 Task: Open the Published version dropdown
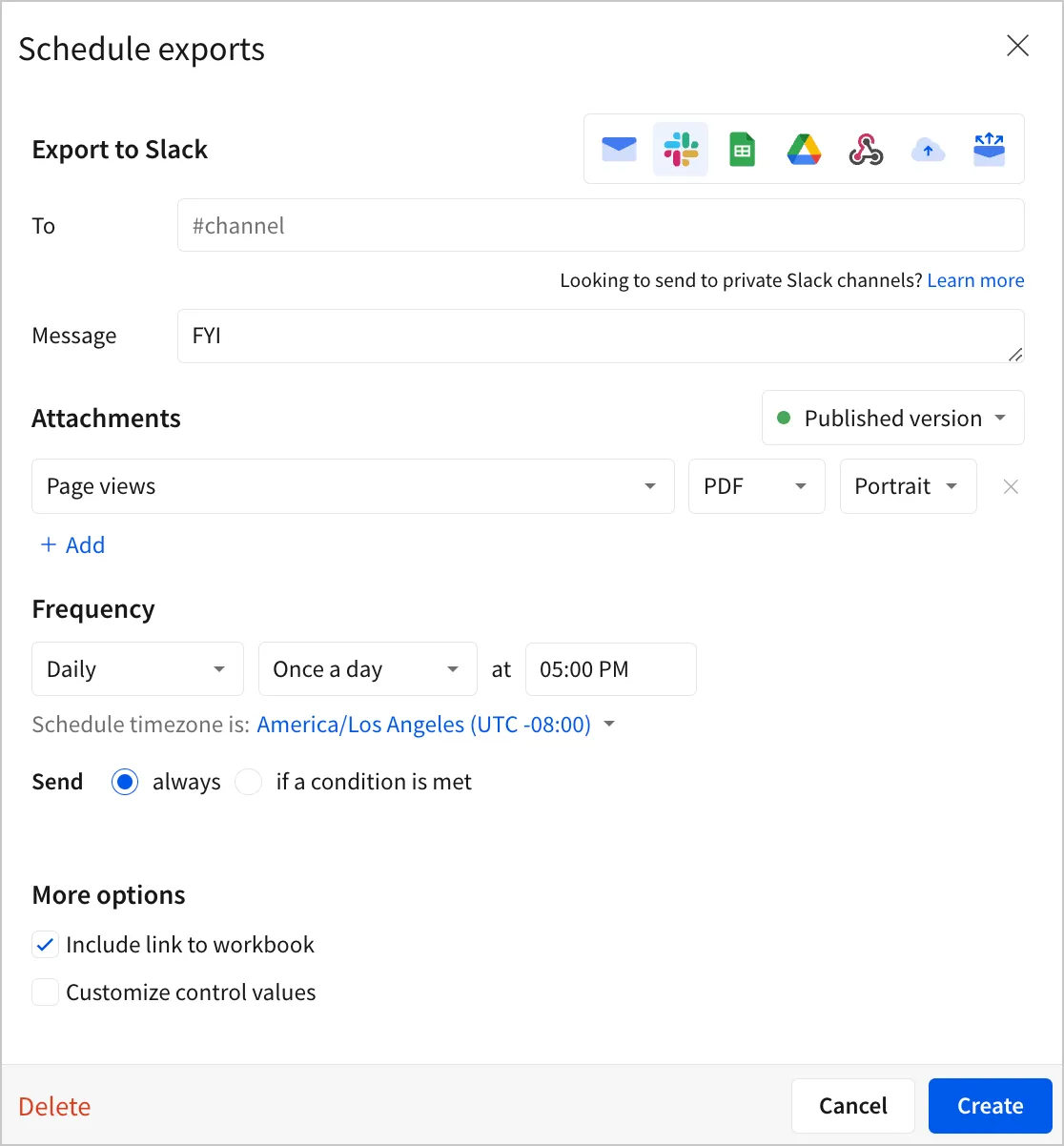(892, 418)
